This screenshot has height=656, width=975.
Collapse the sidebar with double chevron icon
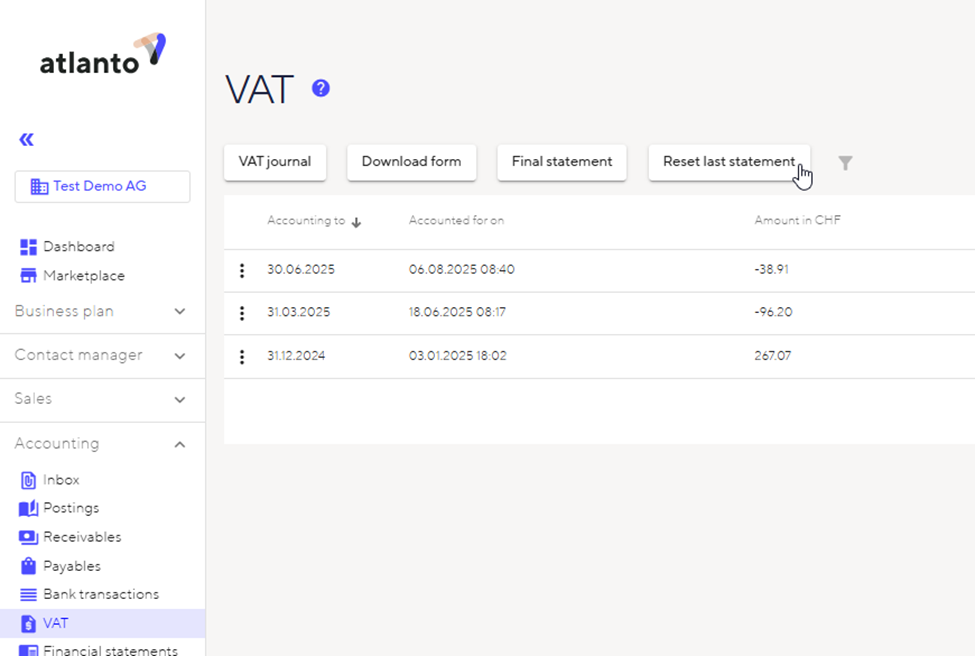(x=27, y=140)
